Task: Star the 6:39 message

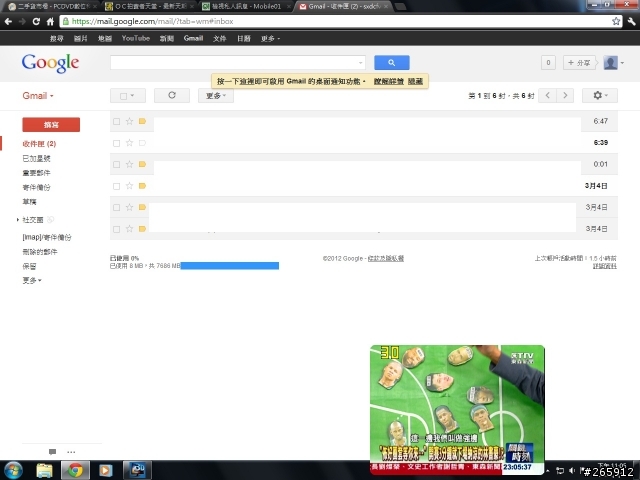Action: (x=129, y=143)
